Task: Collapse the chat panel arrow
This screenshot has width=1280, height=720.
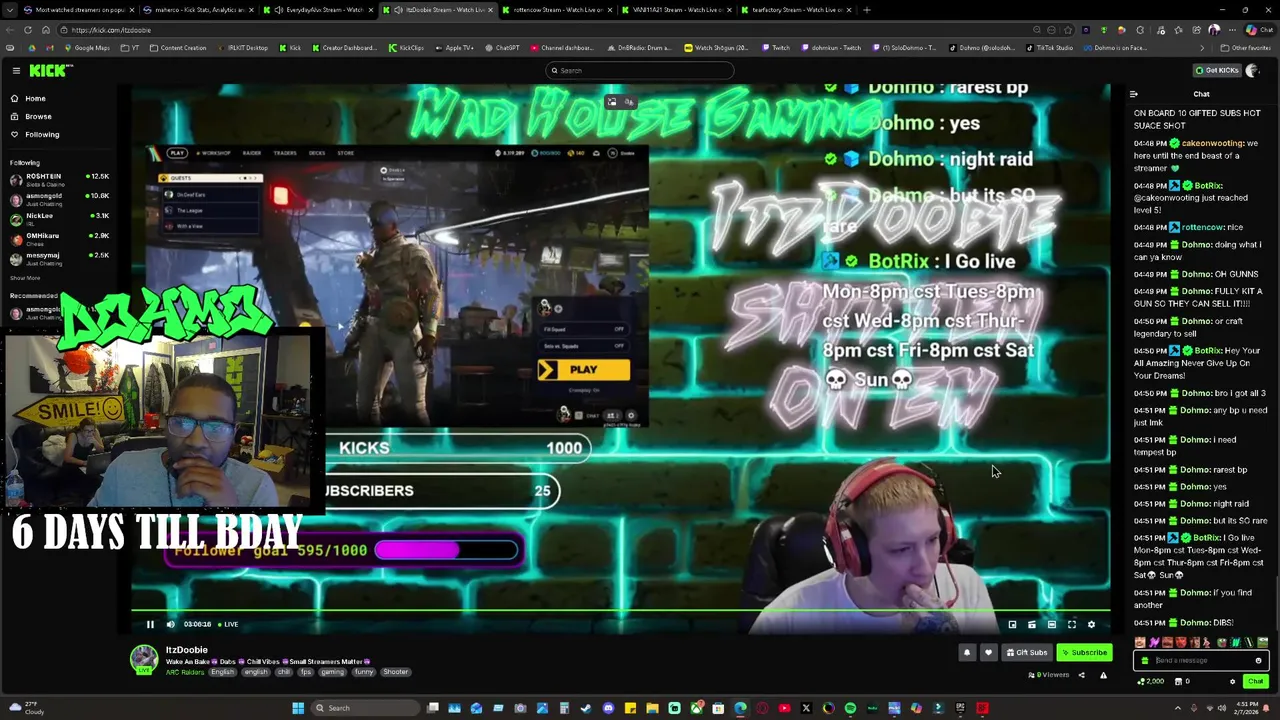Action: point(1133,94)
